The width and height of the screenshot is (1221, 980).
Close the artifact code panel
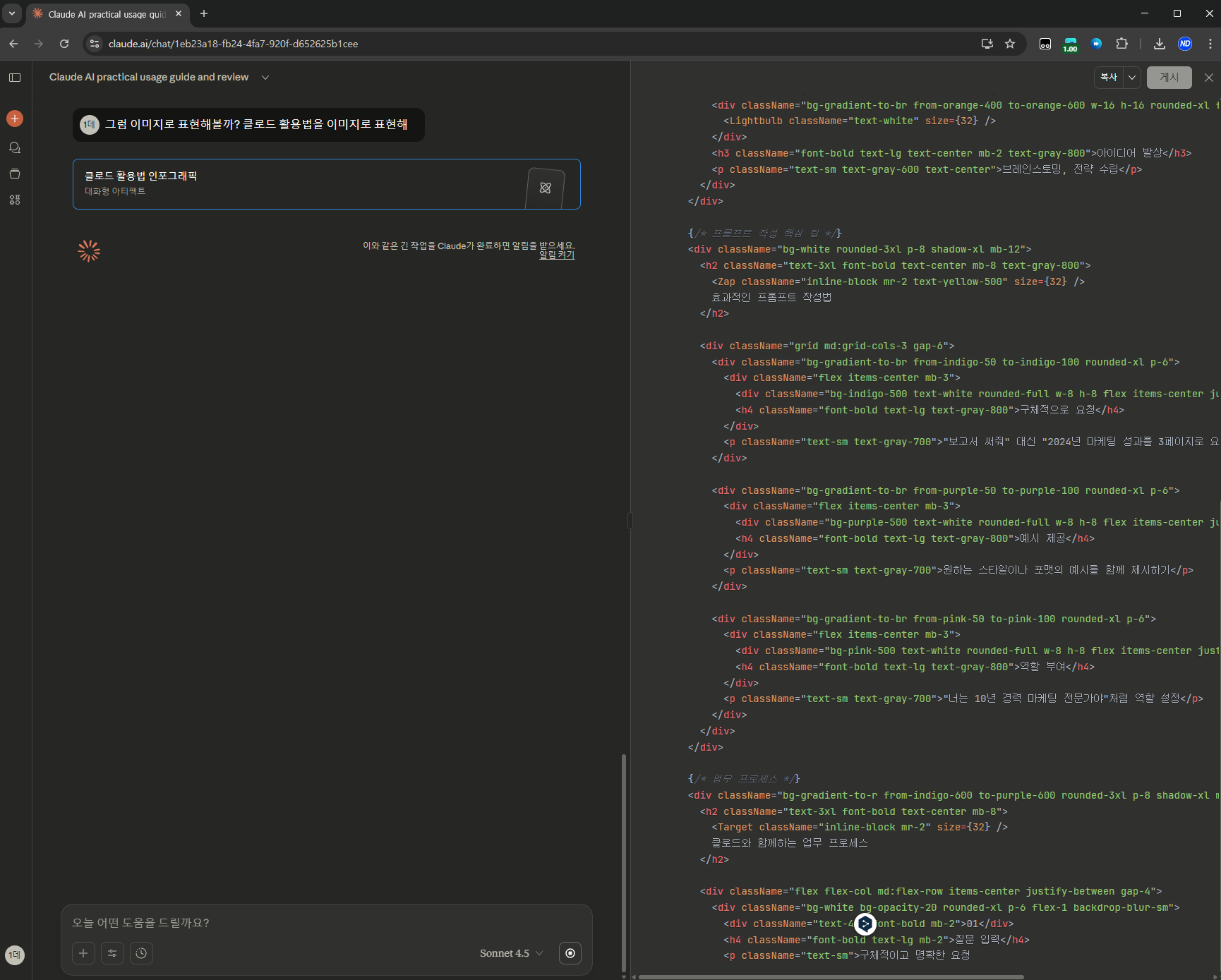1208,78
